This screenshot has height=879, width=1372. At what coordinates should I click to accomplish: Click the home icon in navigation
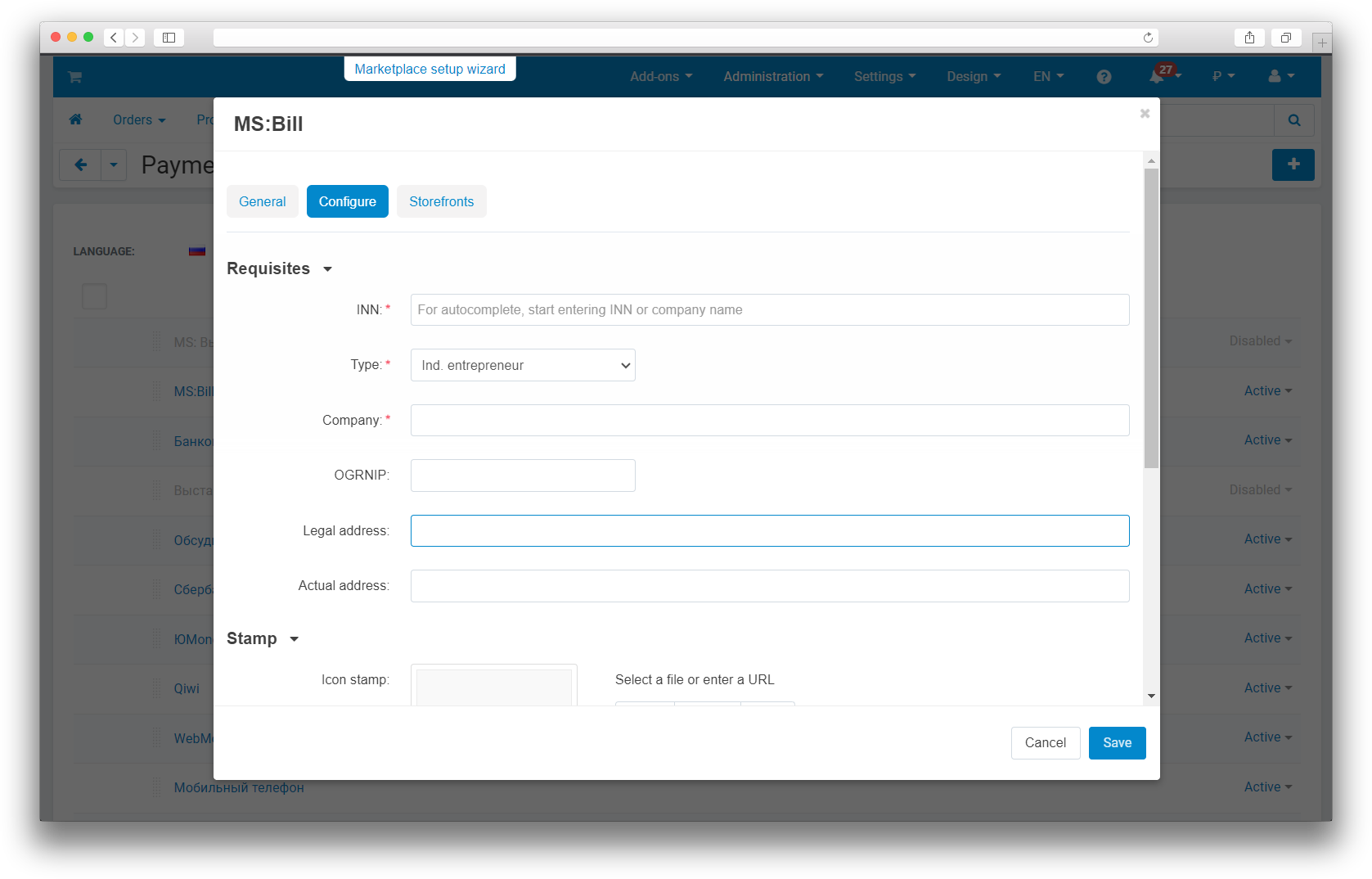click(x=76, y=119)
